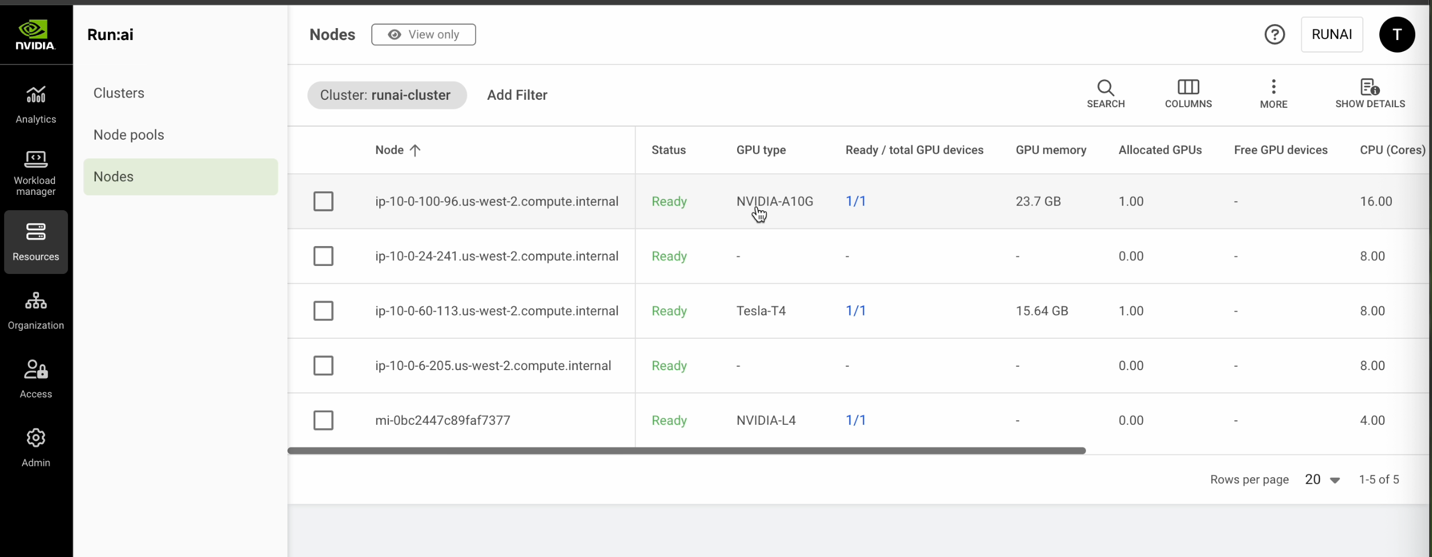Screen dimensions: 1432x557
Task: Click the horizontal table scrollbar
Action: pos(686,451)
